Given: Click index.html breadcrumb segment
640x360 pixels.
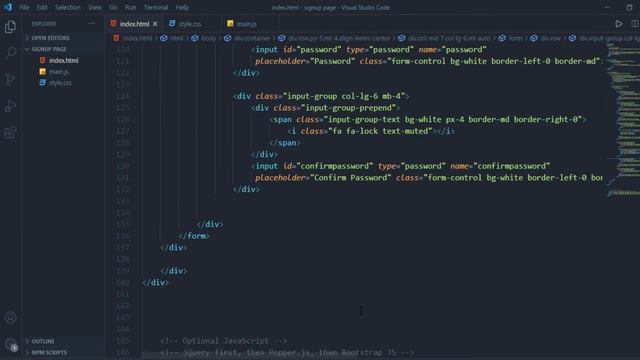Looking at the screenshot, I should pos(137,38).
